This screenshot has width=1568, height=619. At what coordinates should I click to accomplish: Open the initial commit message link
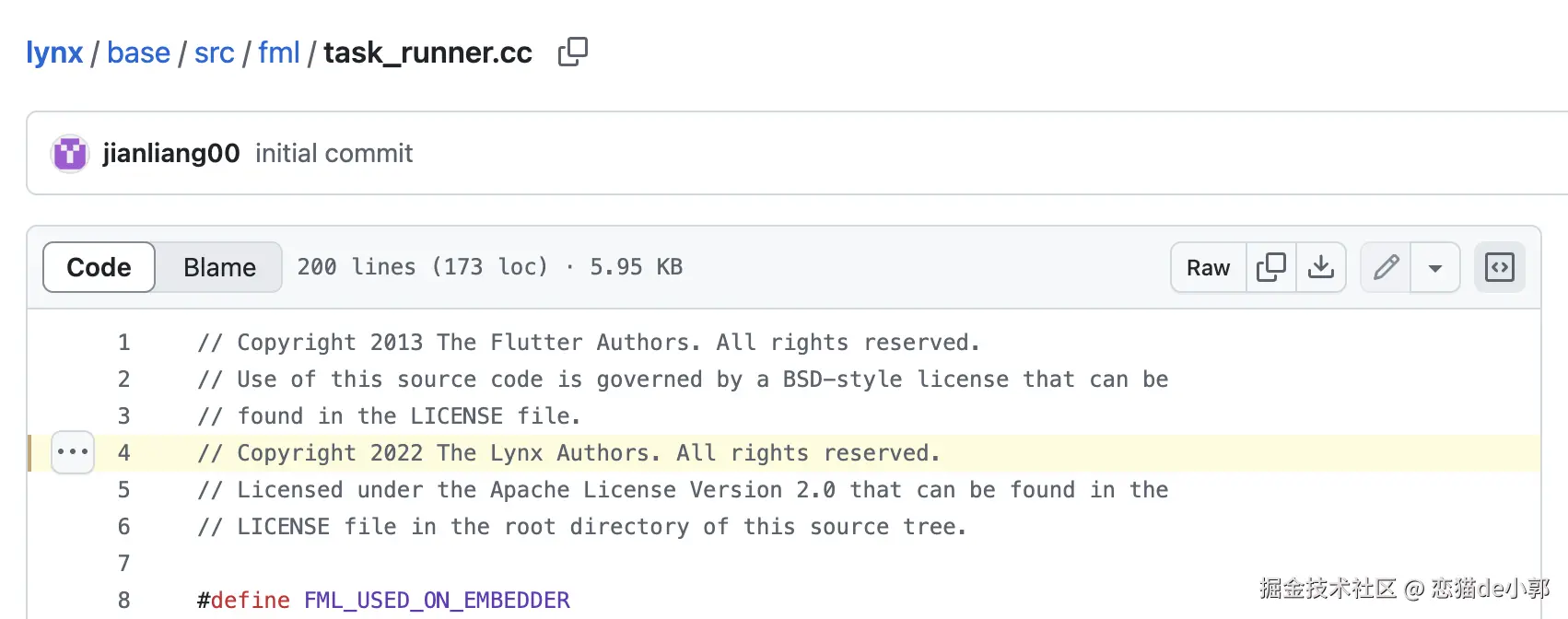tap(333, 153)
